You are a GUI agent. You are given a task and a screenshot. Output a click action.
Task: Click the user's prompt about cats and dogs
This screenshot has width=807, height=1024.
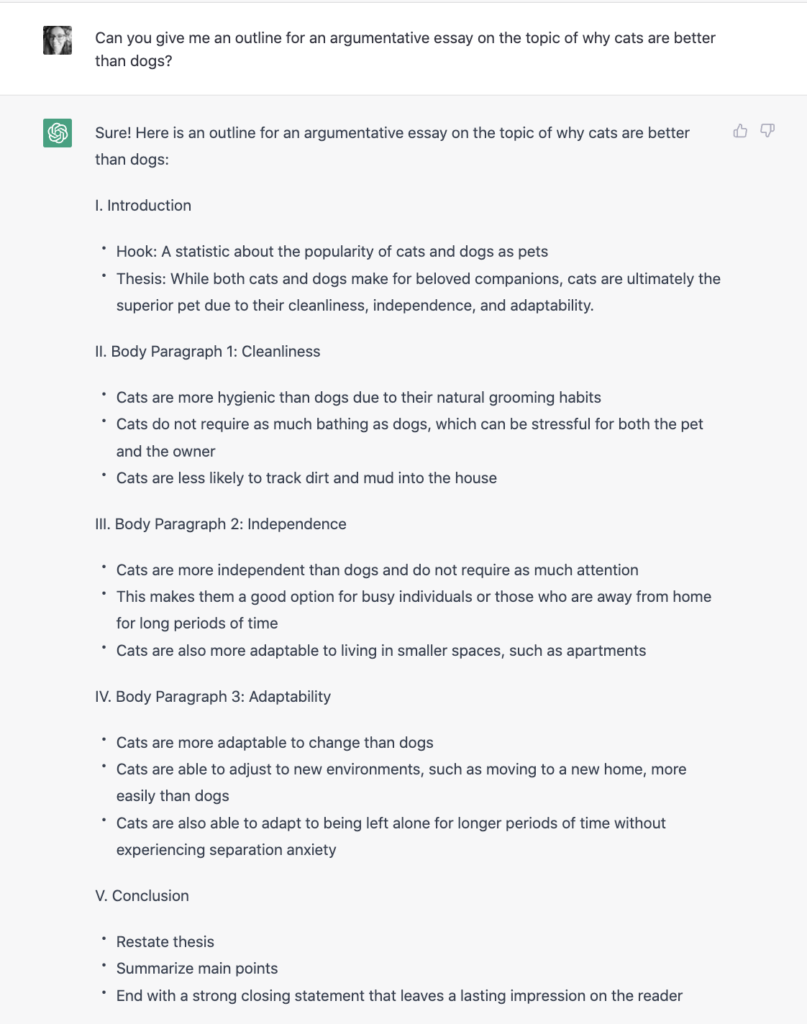coord(405,50)
